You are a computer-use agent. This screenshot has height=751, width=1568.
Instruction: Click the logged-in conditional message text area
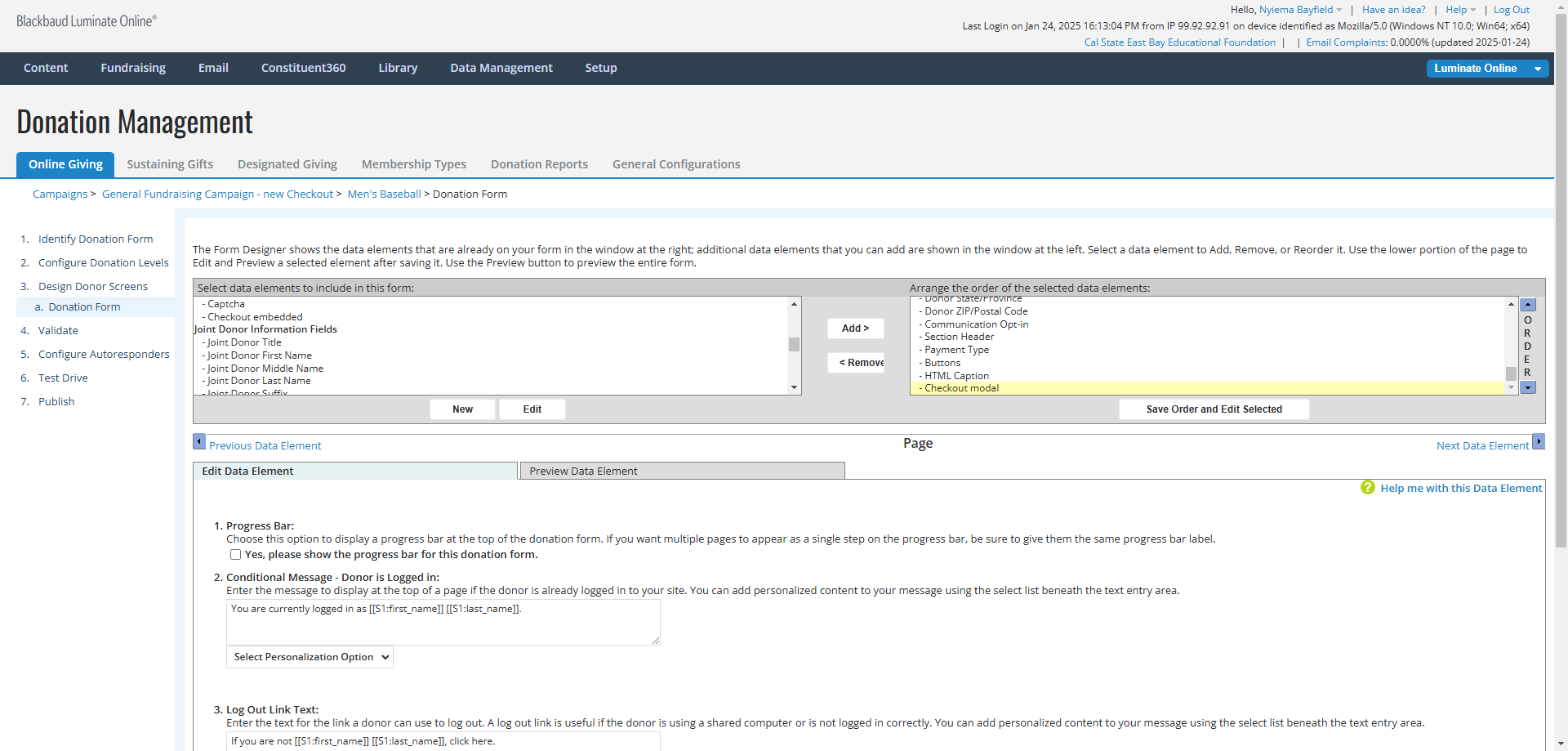click(x=443, y=623)
